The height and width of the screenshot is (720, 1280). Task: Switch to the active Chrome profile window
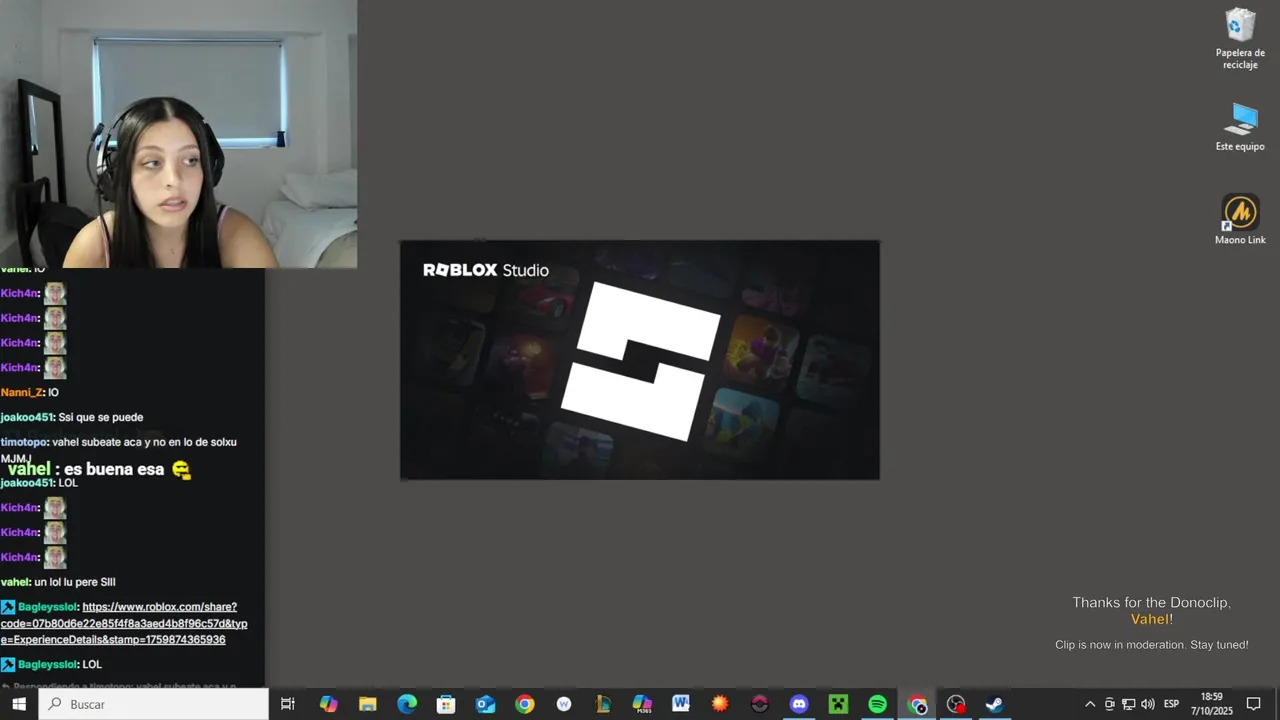click(x=917, y=704)
